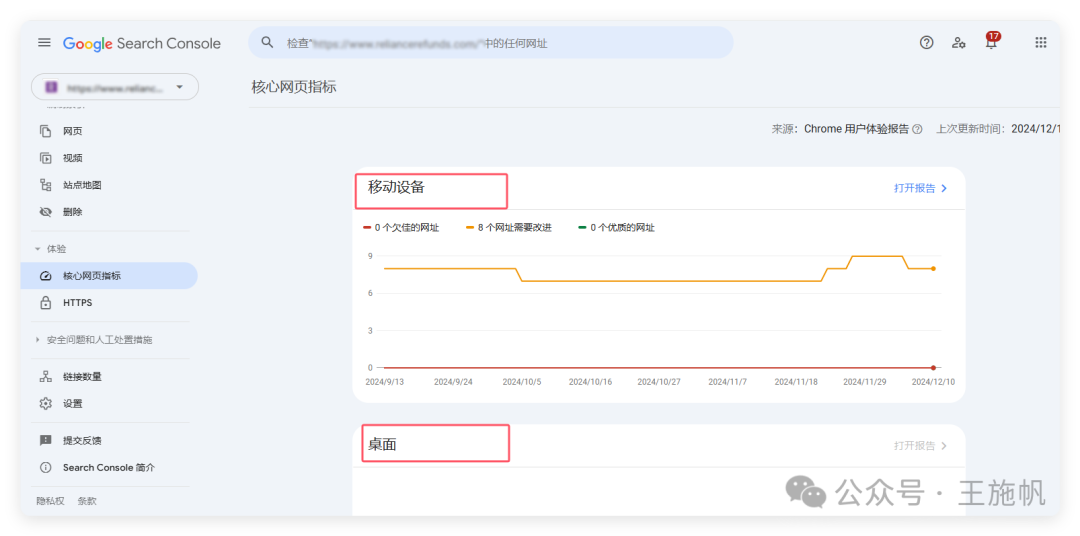
Task: Click the Search Console 简介 info icon
Action: point(45,467)
